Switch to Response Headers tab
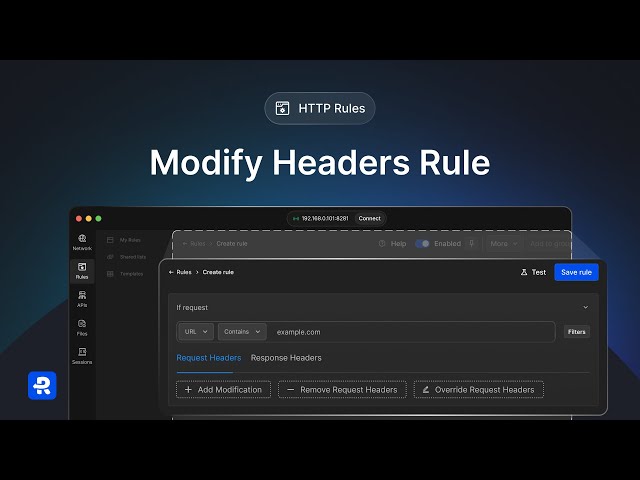 tap(286, 358)
